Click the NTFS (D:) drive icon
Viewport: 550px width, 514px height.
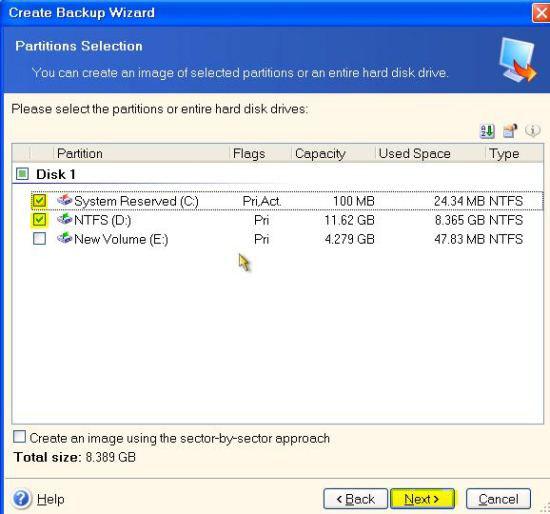(65, 220)
